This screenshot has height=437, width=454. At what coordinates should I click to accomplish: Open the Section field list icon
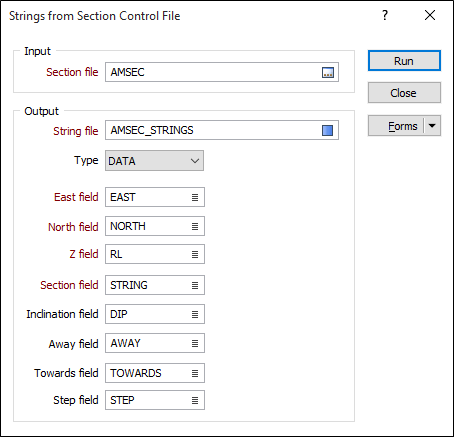click(195, 285)
